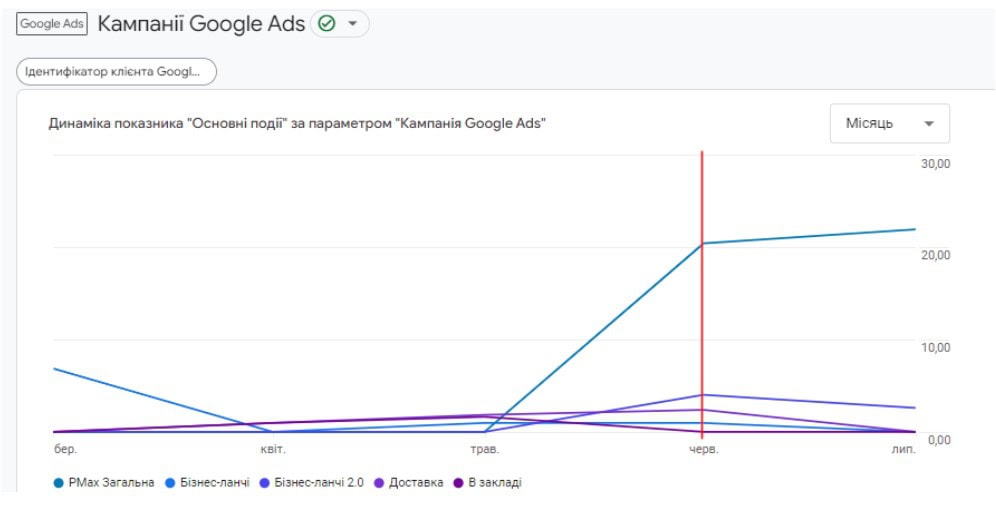Viewport: 996px width, 505px height.
Task: Click the лип. endpoint of the PMax line
Action: point(915,229)
